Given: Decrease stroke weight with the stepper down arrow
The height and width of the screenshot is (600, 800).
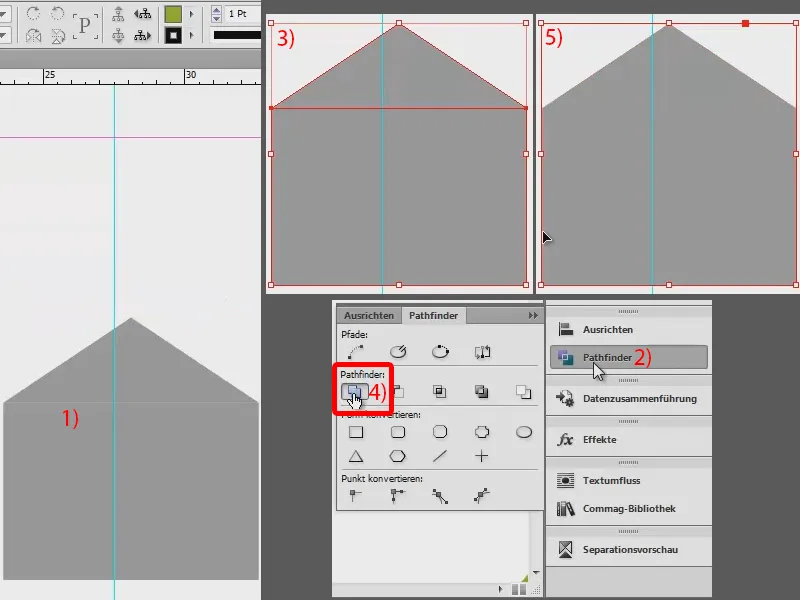Looking at the screenshot, I should pos(216,18).
